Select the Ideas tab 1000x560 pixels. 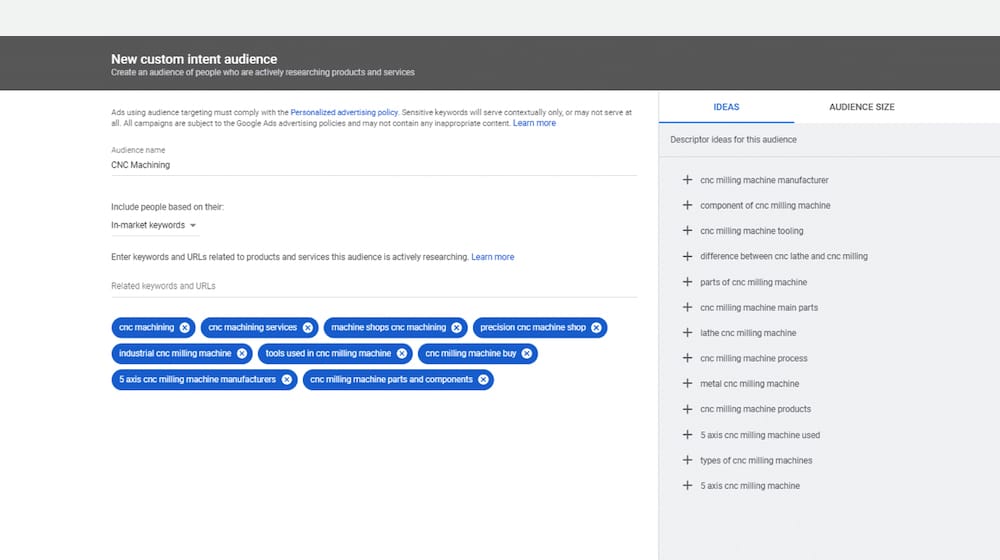[x=726, y=107]
